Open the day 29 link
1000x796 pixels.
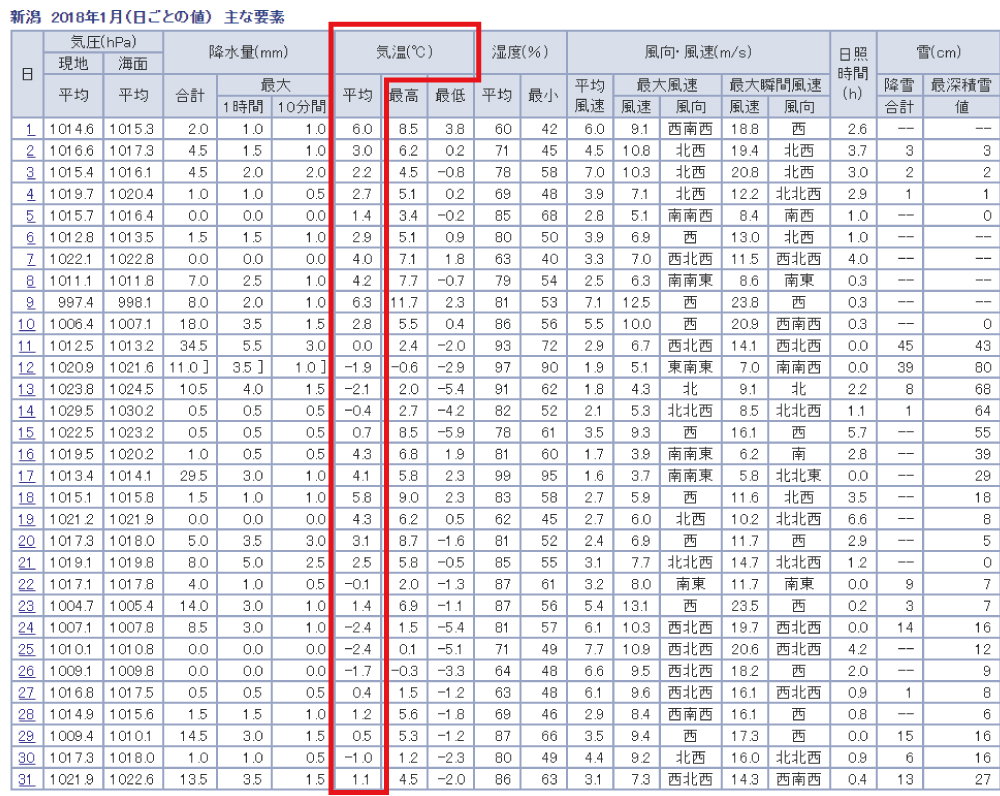tap(30, 735)
